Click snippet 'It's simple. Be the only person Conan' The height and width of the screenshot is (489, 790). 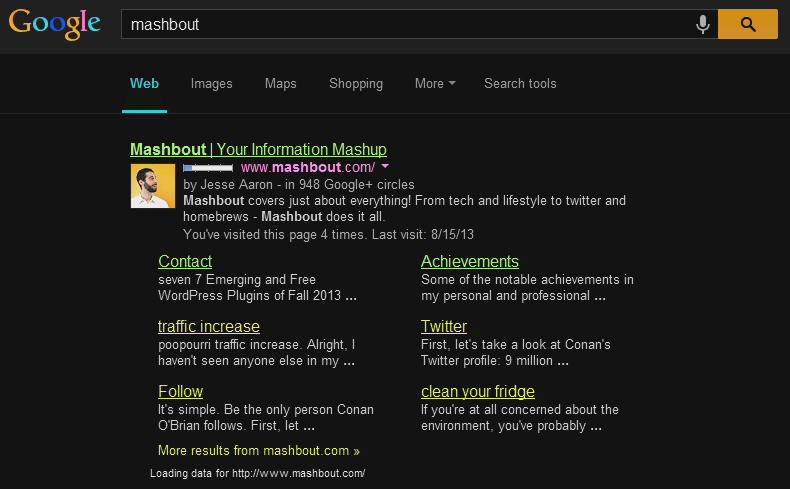pyautogui.click(x=266, y=409)
